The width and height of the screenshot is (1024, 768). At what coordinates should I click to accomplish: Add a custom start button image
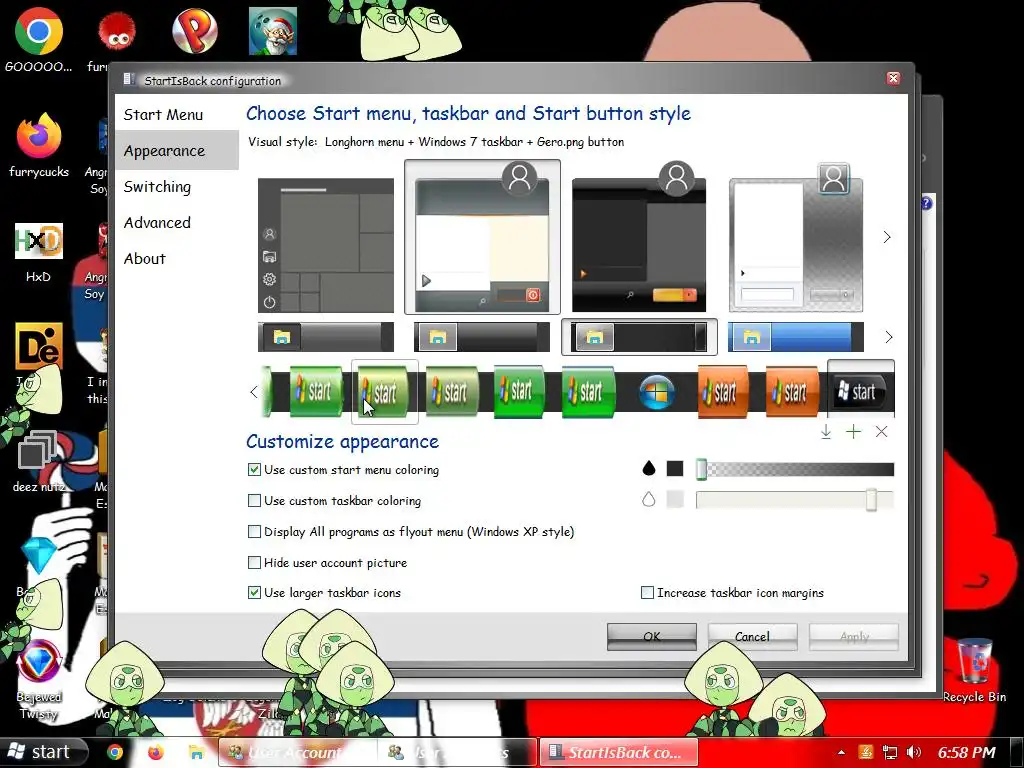tap(853, 432)
